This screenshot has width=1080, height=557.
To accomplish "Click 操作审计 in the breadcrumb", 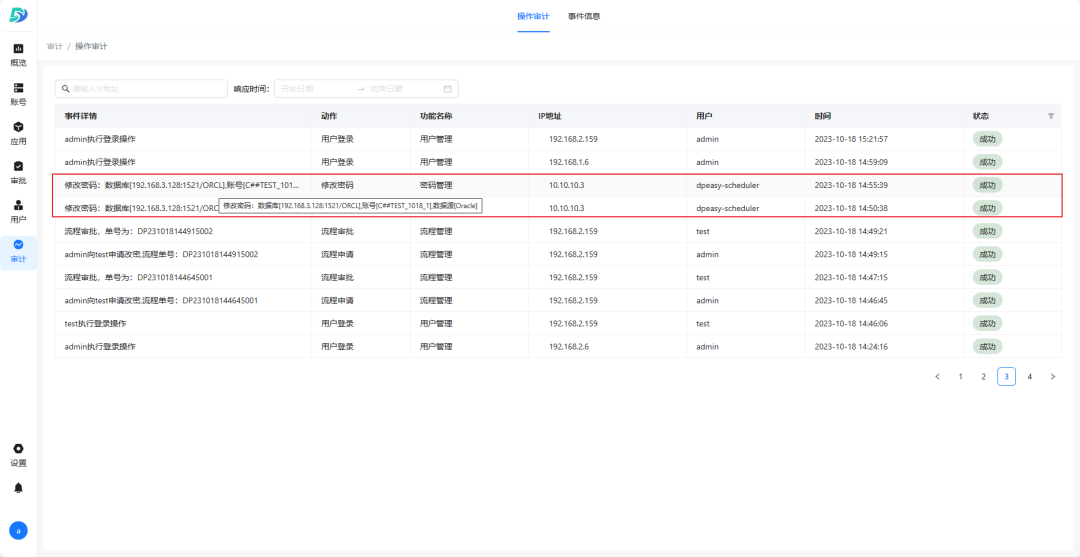I will click(91, 46).
